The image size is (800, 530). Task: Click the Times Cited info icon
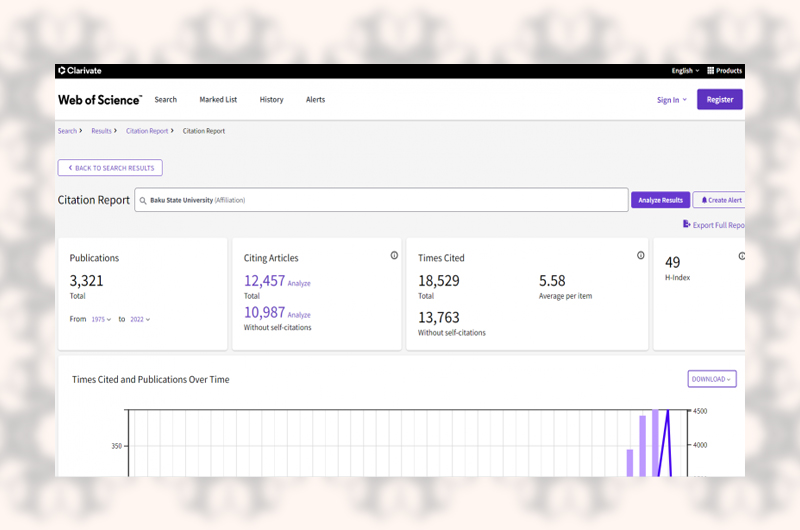(x=640, y=256)
